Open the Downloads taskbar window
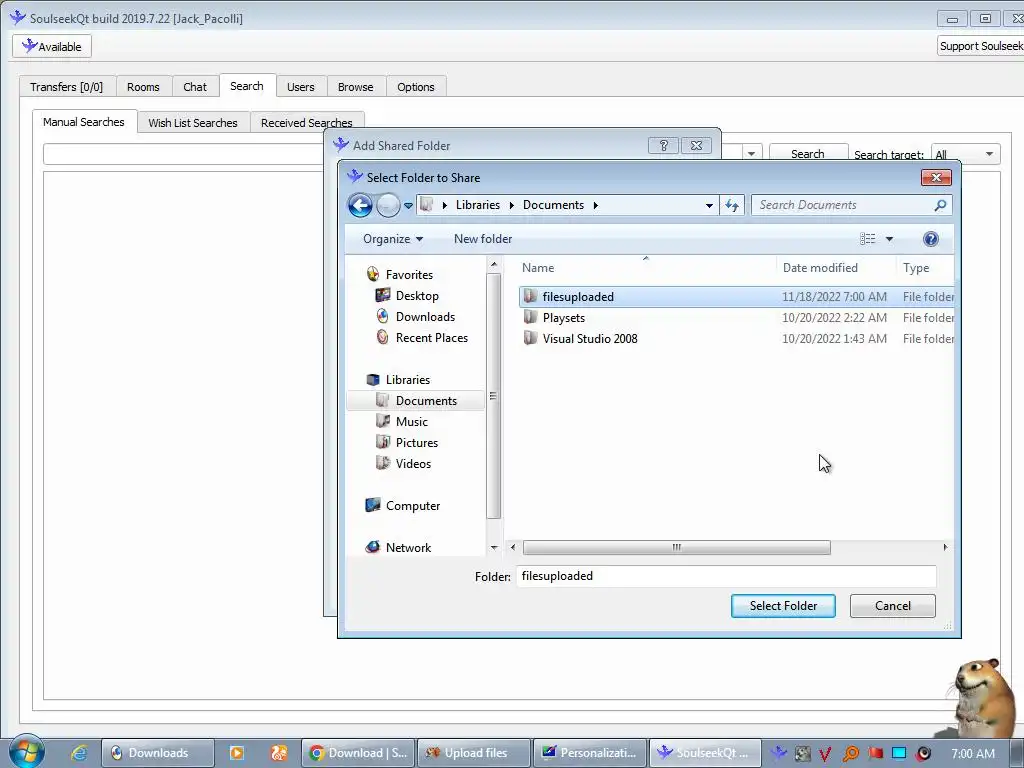Screen dimensions: 1024x768 point(157,753)
